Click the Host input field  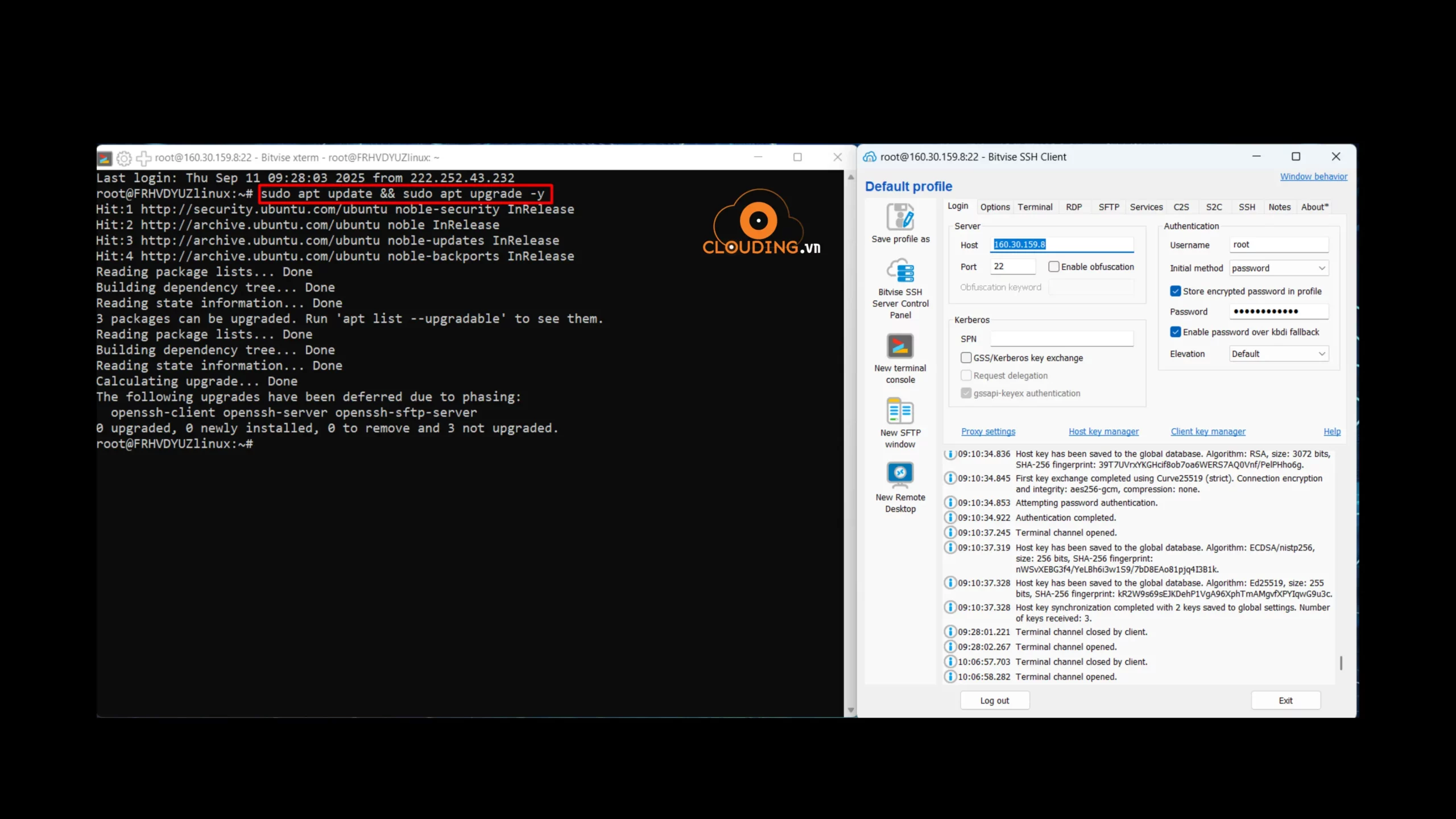click(x=1062, y=245)
